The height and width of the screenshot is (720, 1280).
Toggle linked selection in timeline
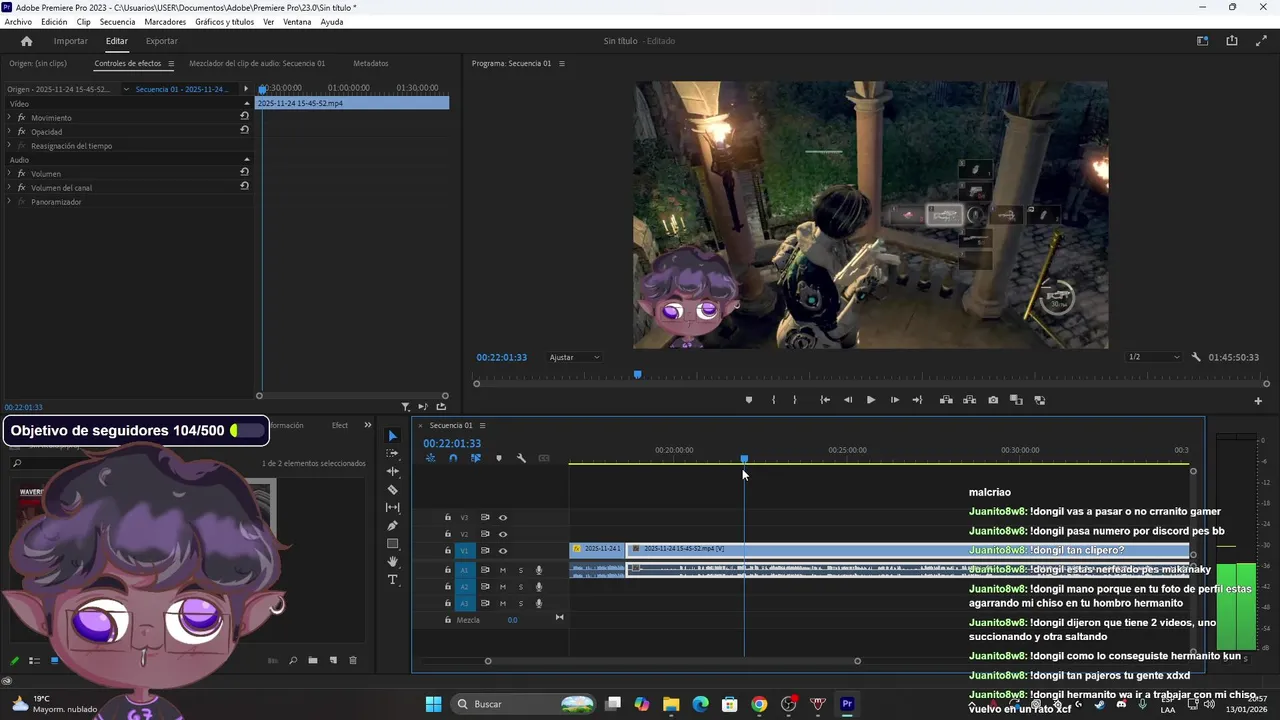(476, 458)
